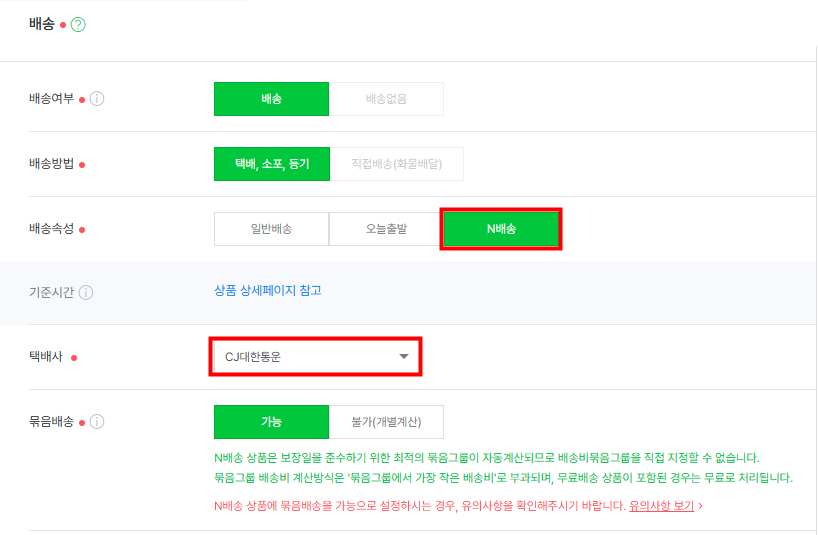Enable 묶음배송 with the 가능 button
Image resolution: width=818 pixels, height=535 pixels.
pos(271,422)
